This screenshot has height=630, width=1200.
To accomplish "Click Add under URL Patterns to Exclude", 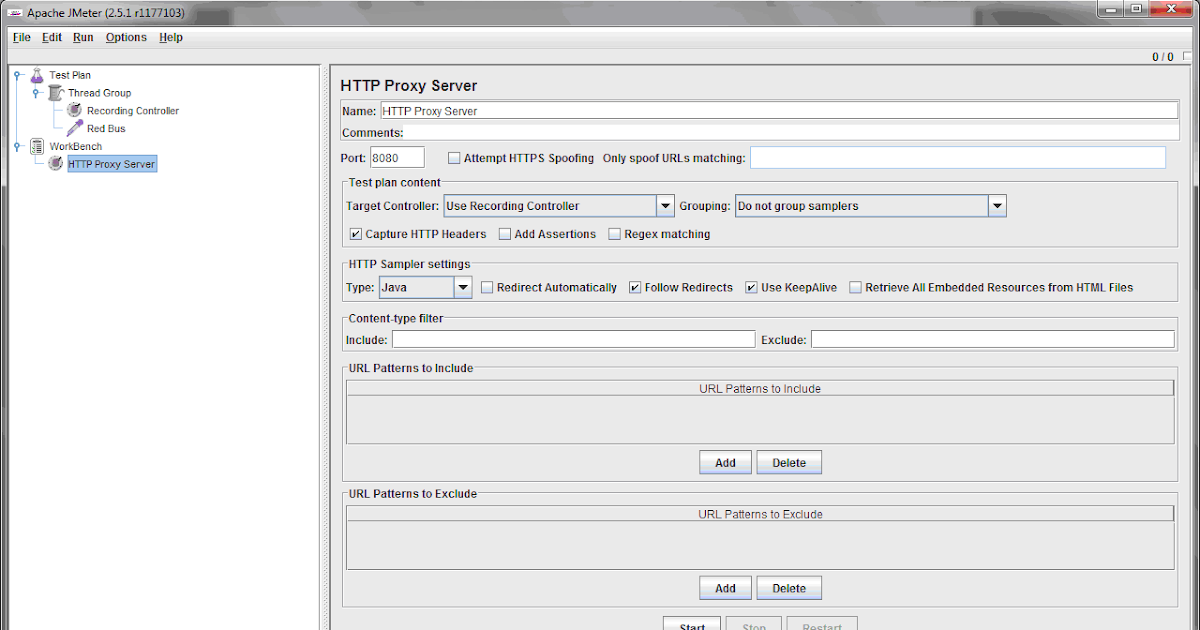I will point(725,588).
